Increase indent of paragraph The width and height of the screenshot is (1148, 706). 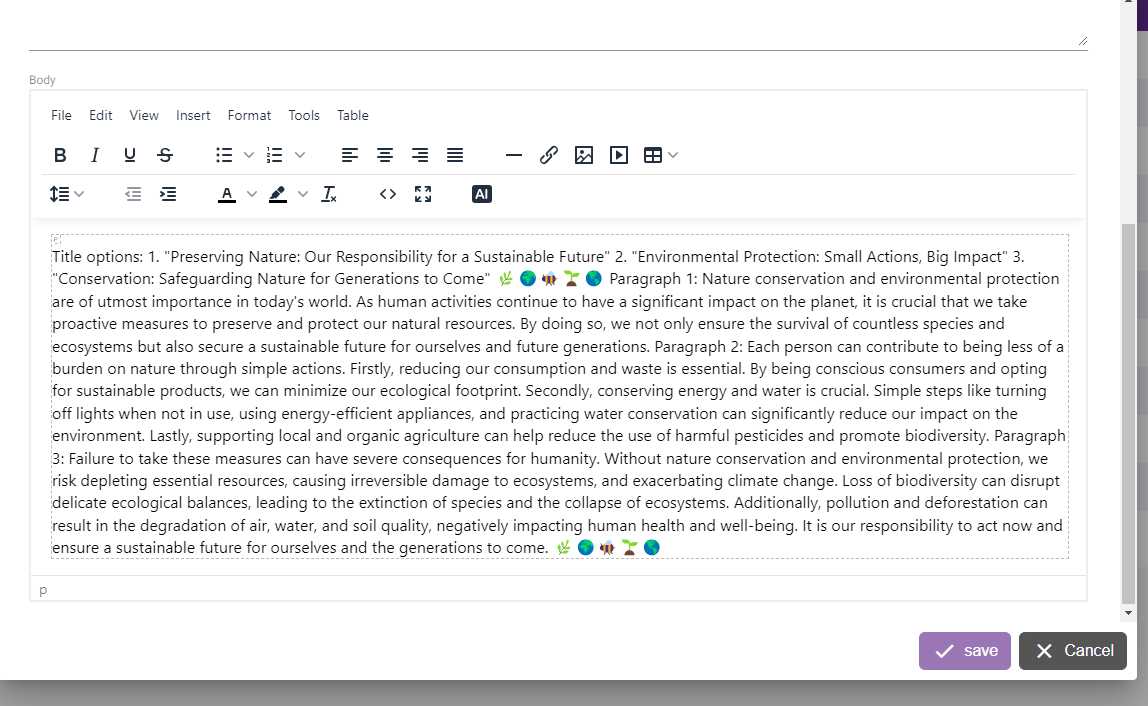(x=168, y=194)
